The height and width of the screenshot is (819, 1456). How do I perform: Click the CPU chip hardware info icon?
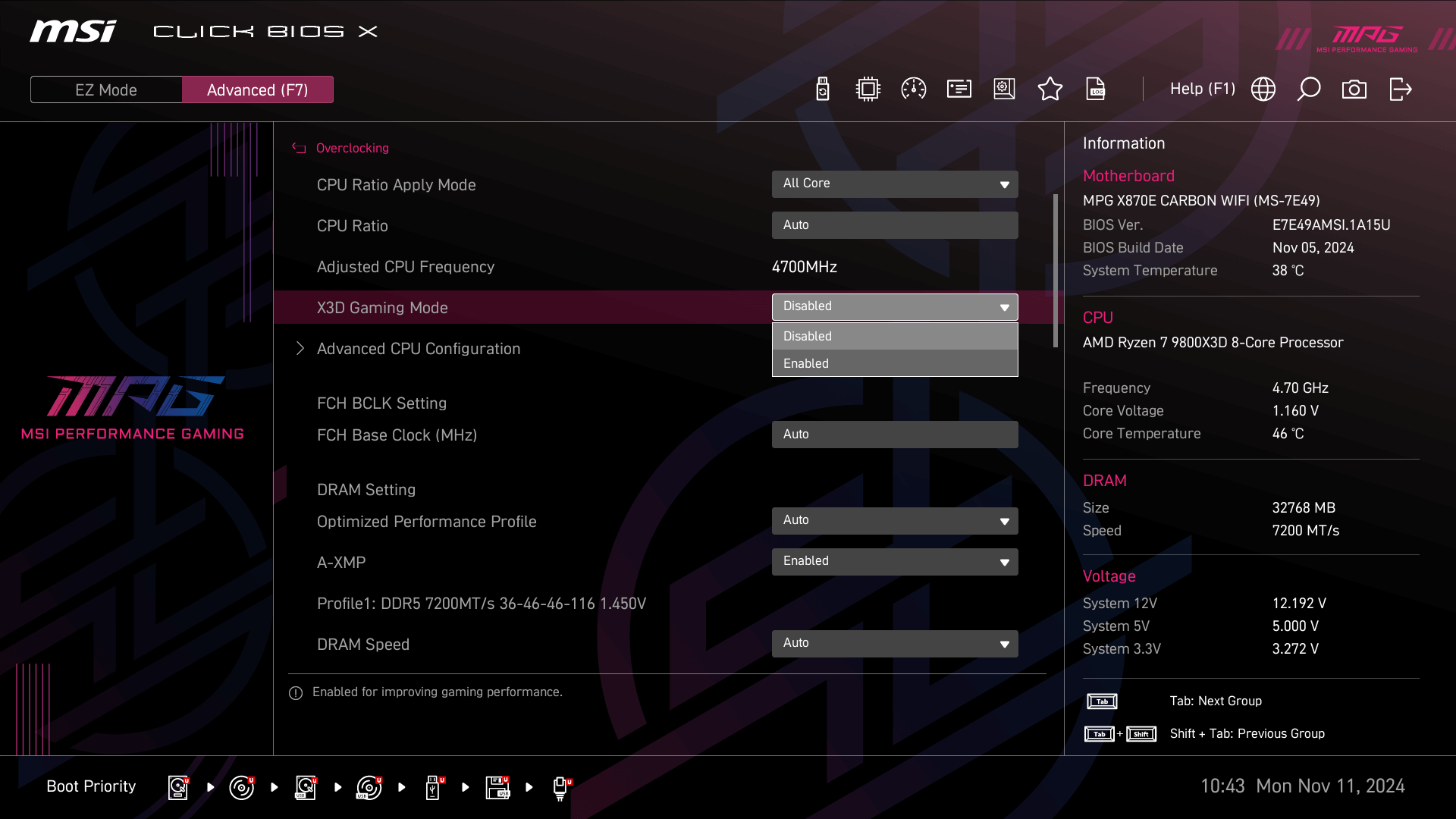click(x=868, y=89)
